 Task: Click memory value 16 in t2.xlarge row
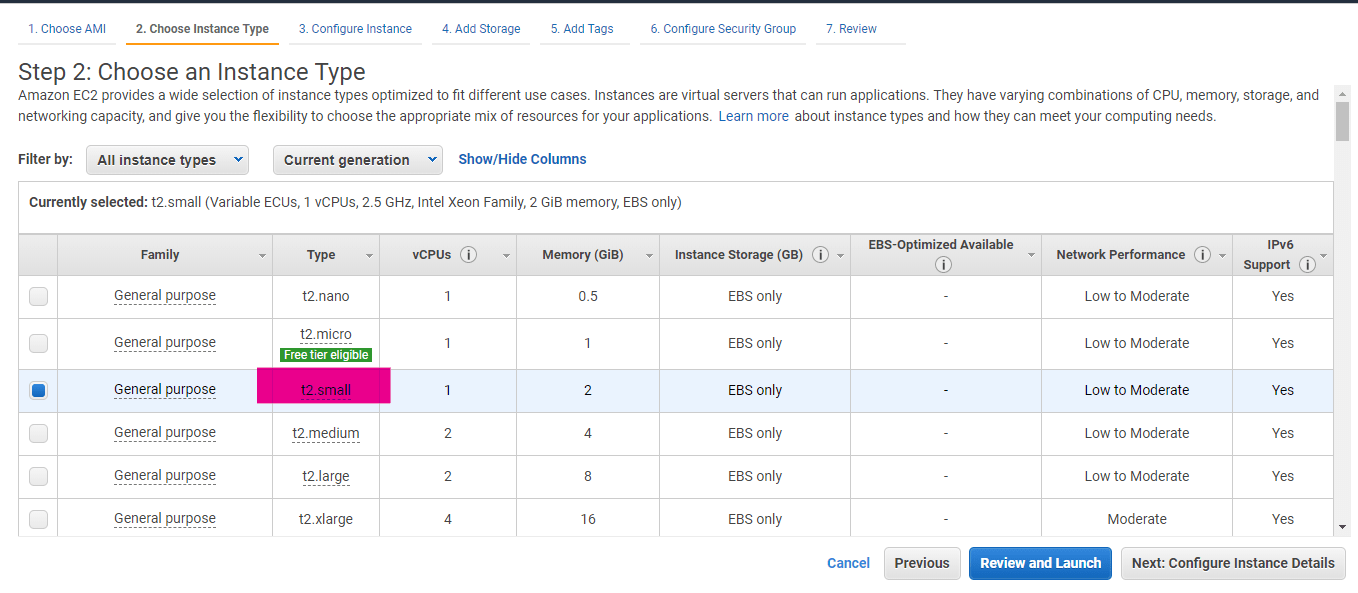588,519
